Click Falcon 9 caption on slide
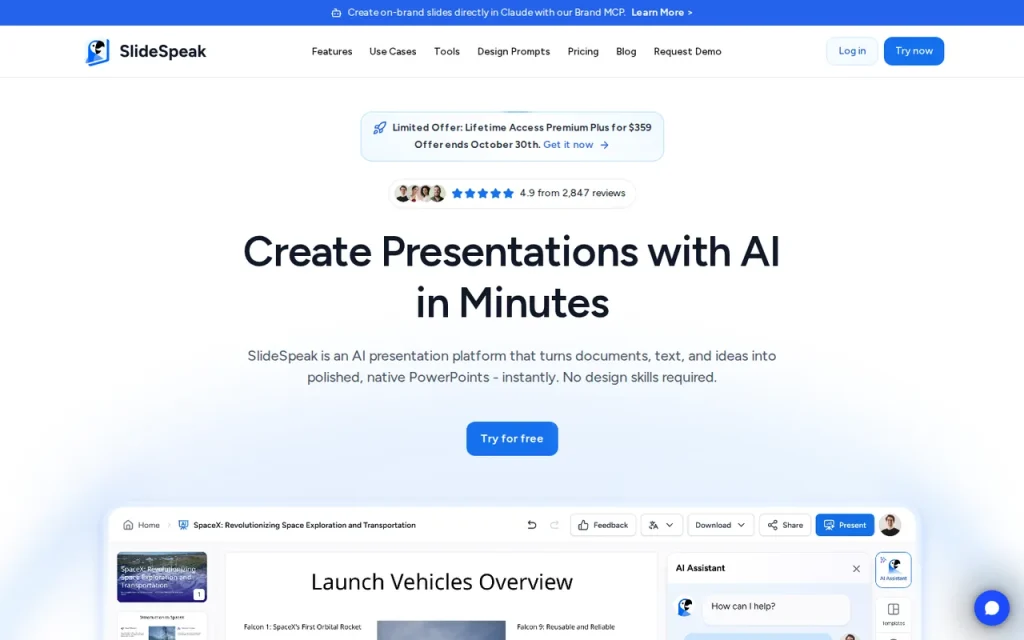 [566, 627]
